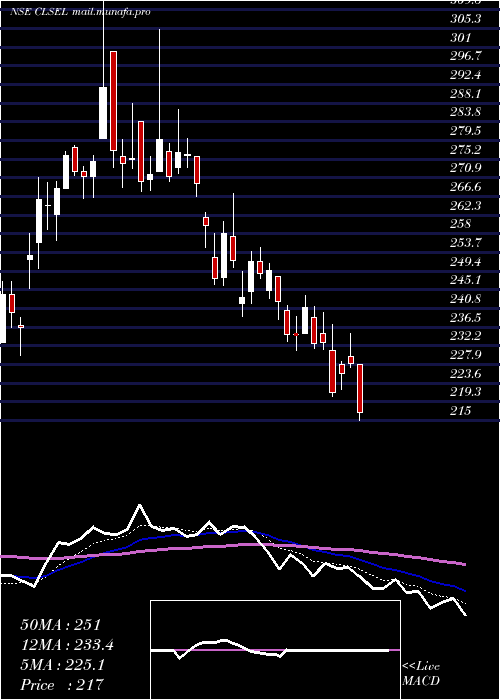Click the 245.1 price axis label
Viewport: 500px width, 700px height.
point(467,280)
